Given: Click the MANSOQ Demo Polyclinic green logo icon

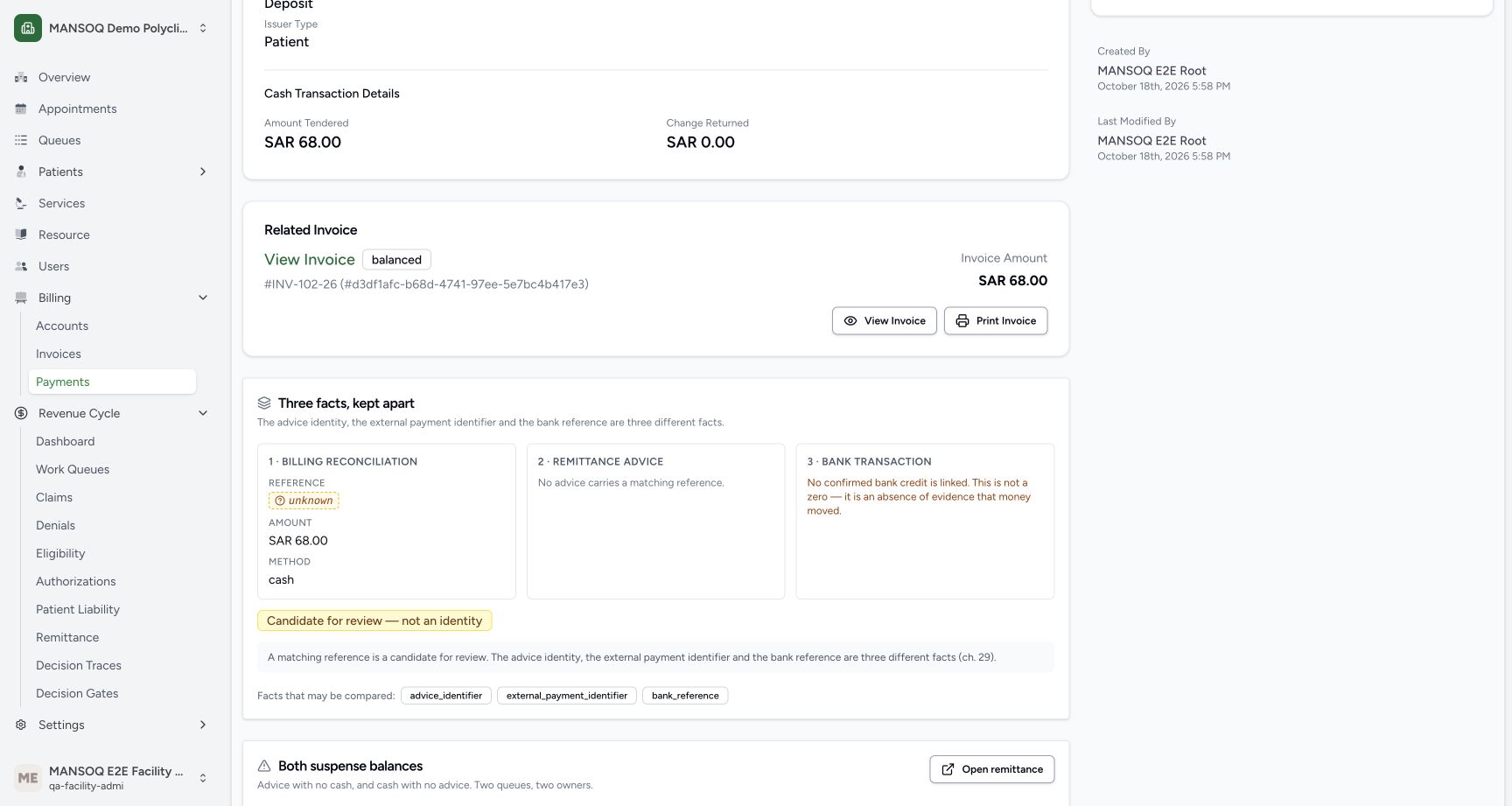Looking at the screenshot, I should [28, 28].
